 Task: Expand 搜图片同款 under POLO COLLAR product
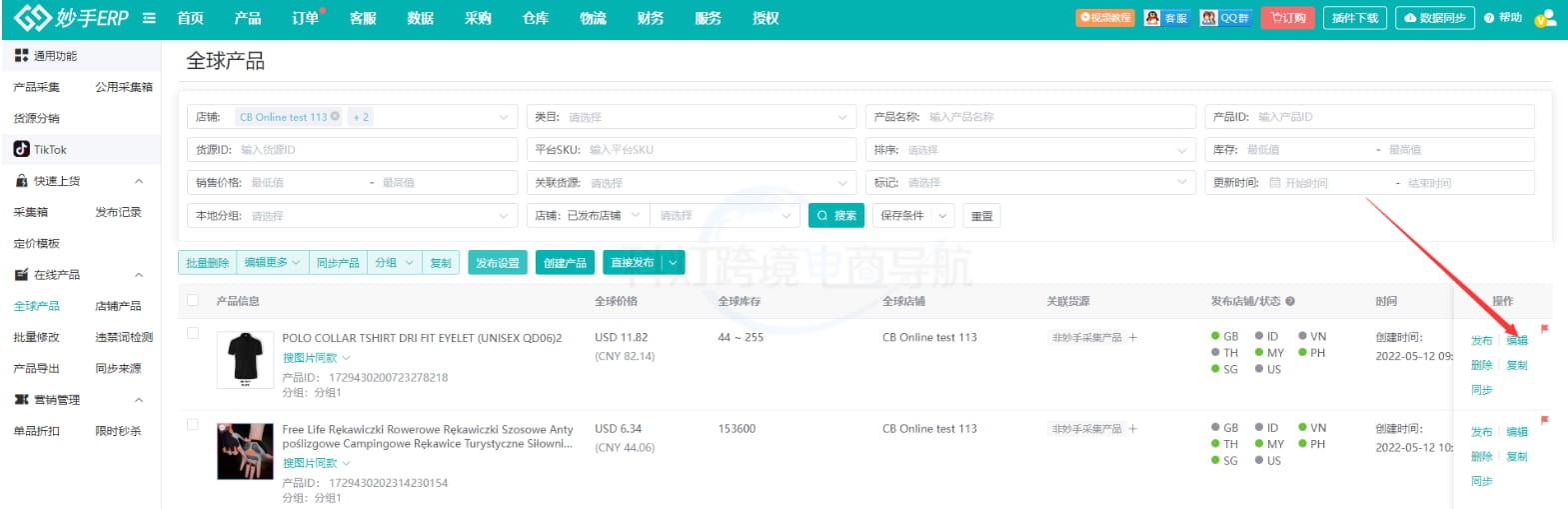coord(317,357)
